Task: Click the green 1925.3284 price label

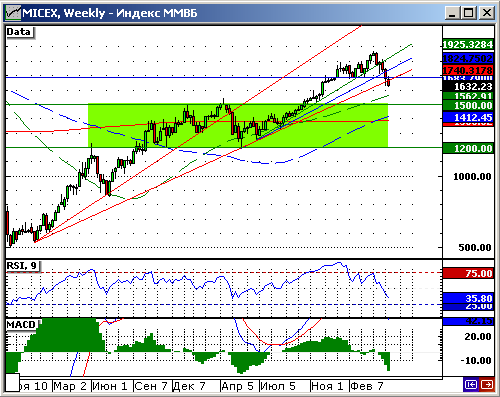Action: click(x=468, y=44)
